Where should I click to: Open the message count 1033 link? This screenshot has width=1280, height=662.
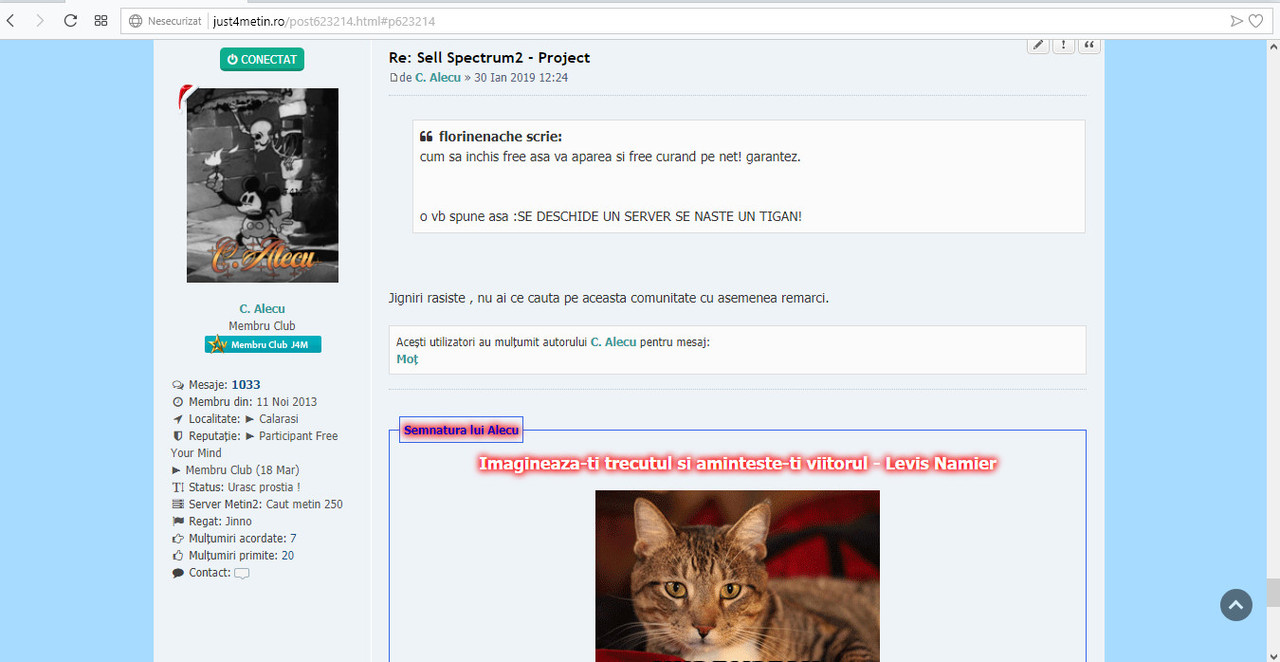click(x=246, y=384)
